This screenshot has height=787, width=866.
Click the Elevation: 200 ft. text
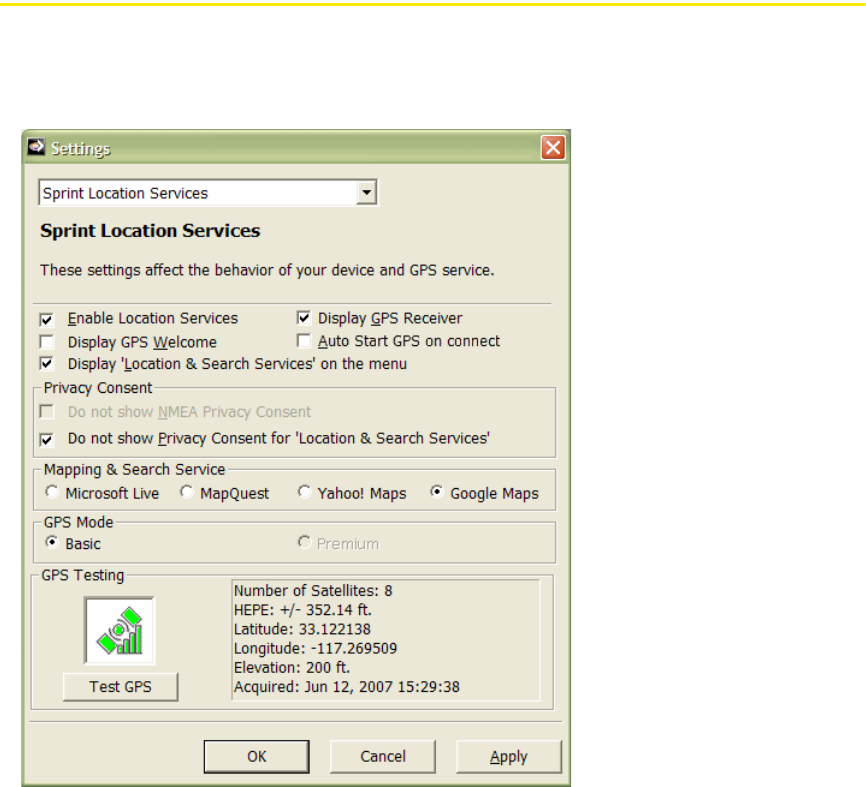(x=292, y=668)
